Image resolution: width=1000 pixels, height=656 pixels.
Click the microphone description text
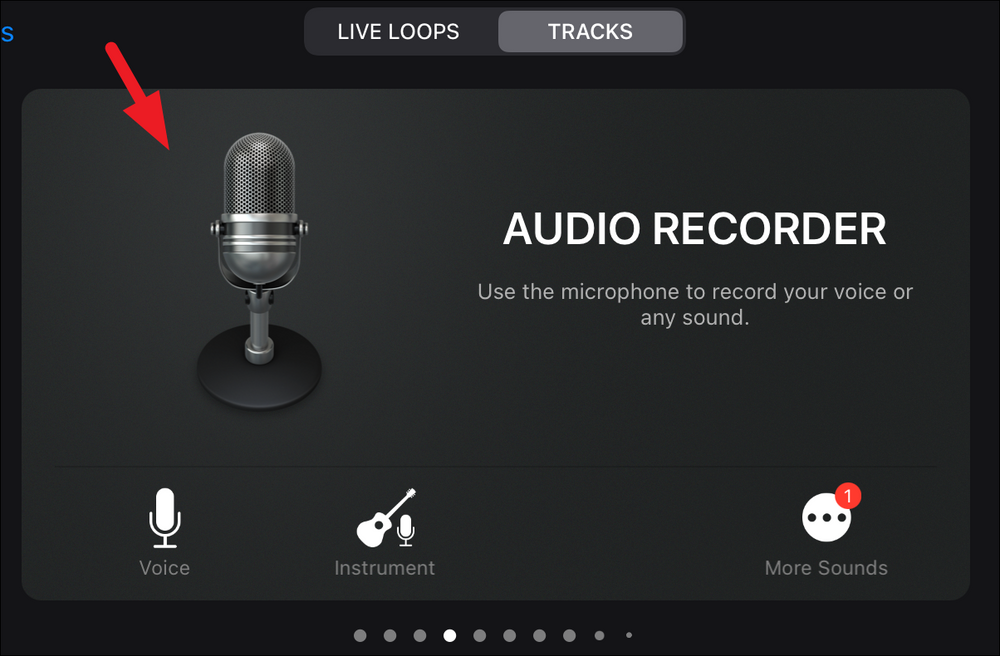click(x=695, y=303)
